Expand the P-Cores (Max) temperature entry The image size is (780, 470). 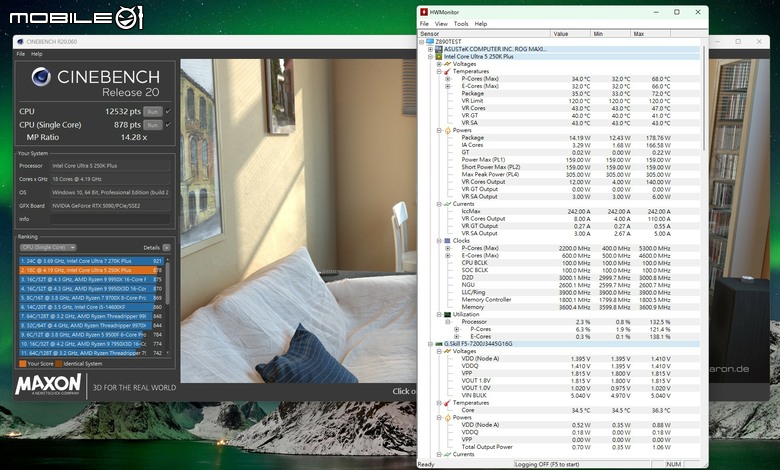point(447,79)
